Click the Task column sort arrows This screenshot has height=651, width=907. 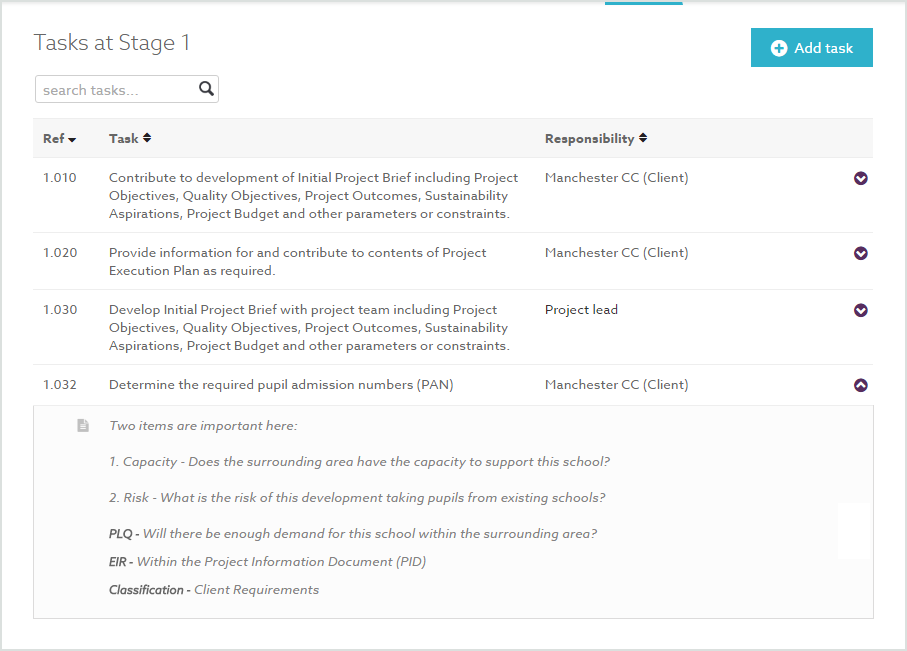pos(147,138)
